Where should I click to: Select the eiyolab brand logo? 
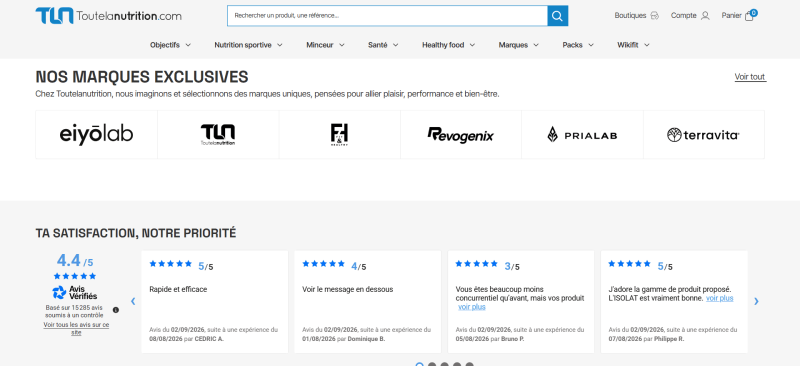coord(96,135)
